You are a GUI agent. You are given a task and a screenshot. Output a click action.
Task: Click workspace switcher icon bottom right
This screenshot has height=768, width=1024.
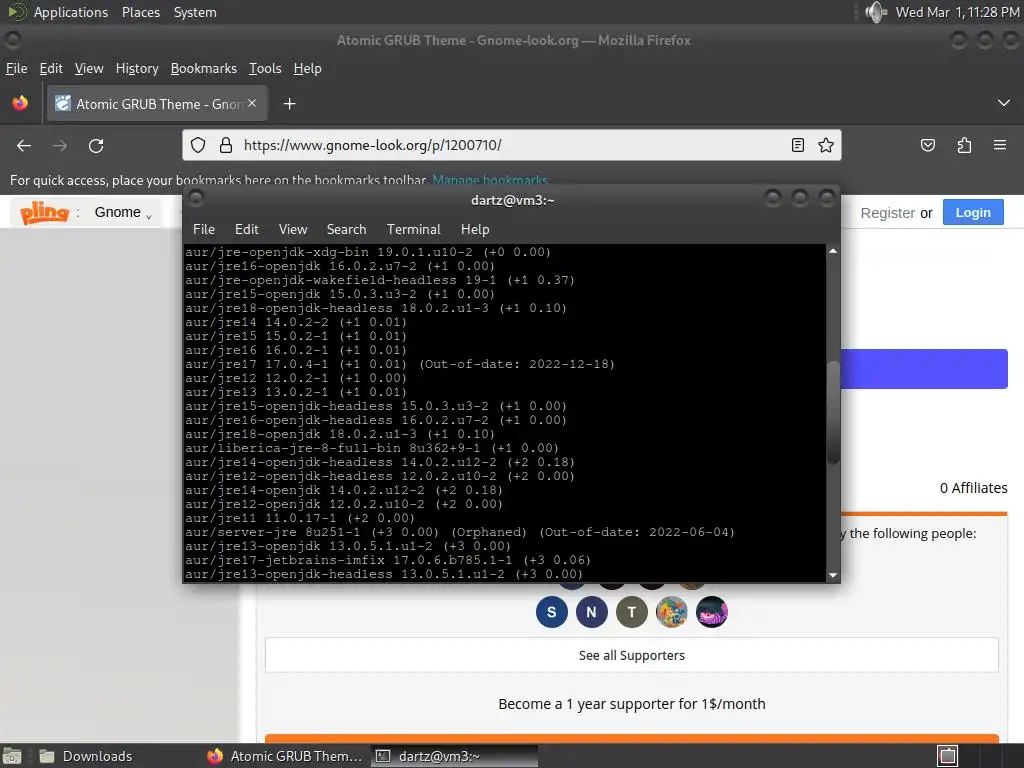click(948, 756)
